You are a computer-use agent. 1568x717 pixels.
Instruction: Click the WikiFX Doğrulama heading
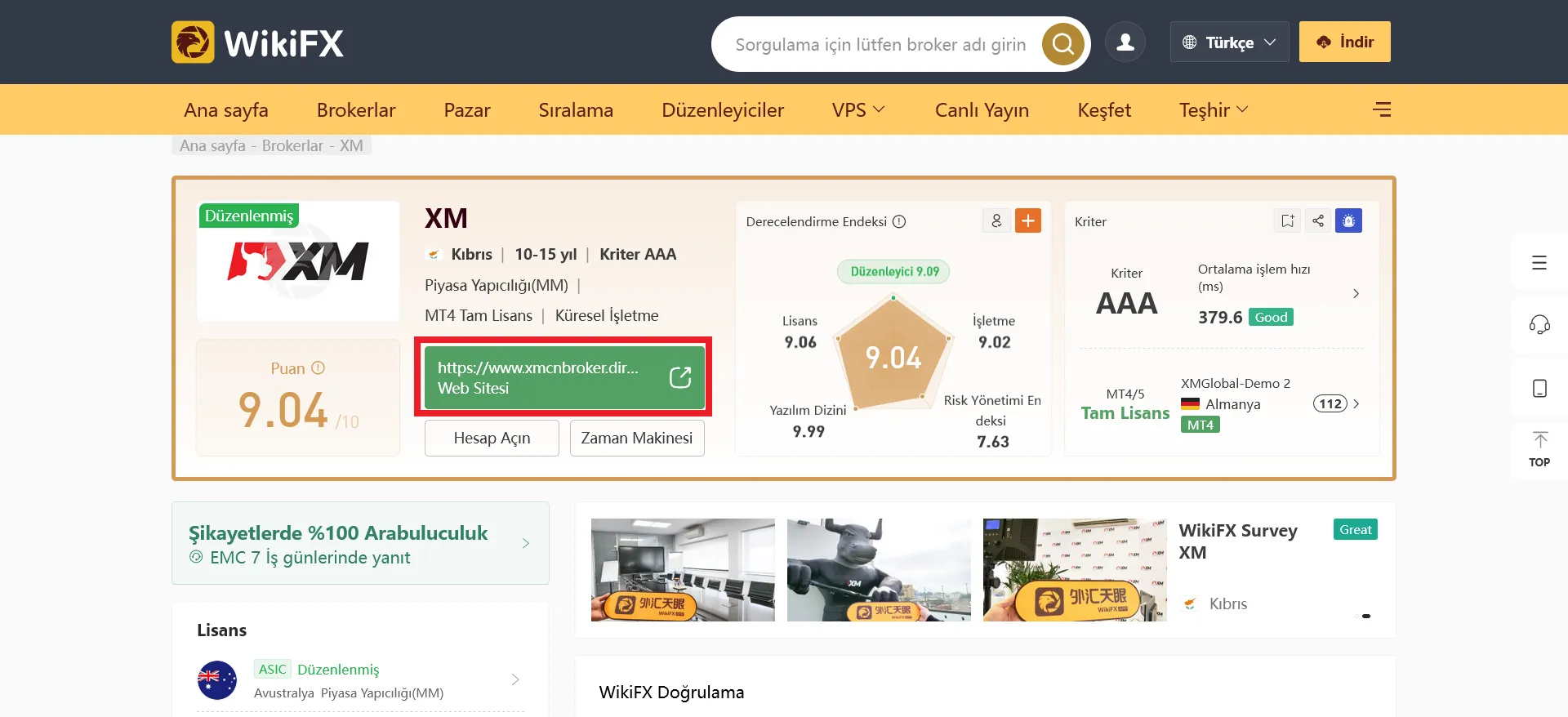coord(671,693)
